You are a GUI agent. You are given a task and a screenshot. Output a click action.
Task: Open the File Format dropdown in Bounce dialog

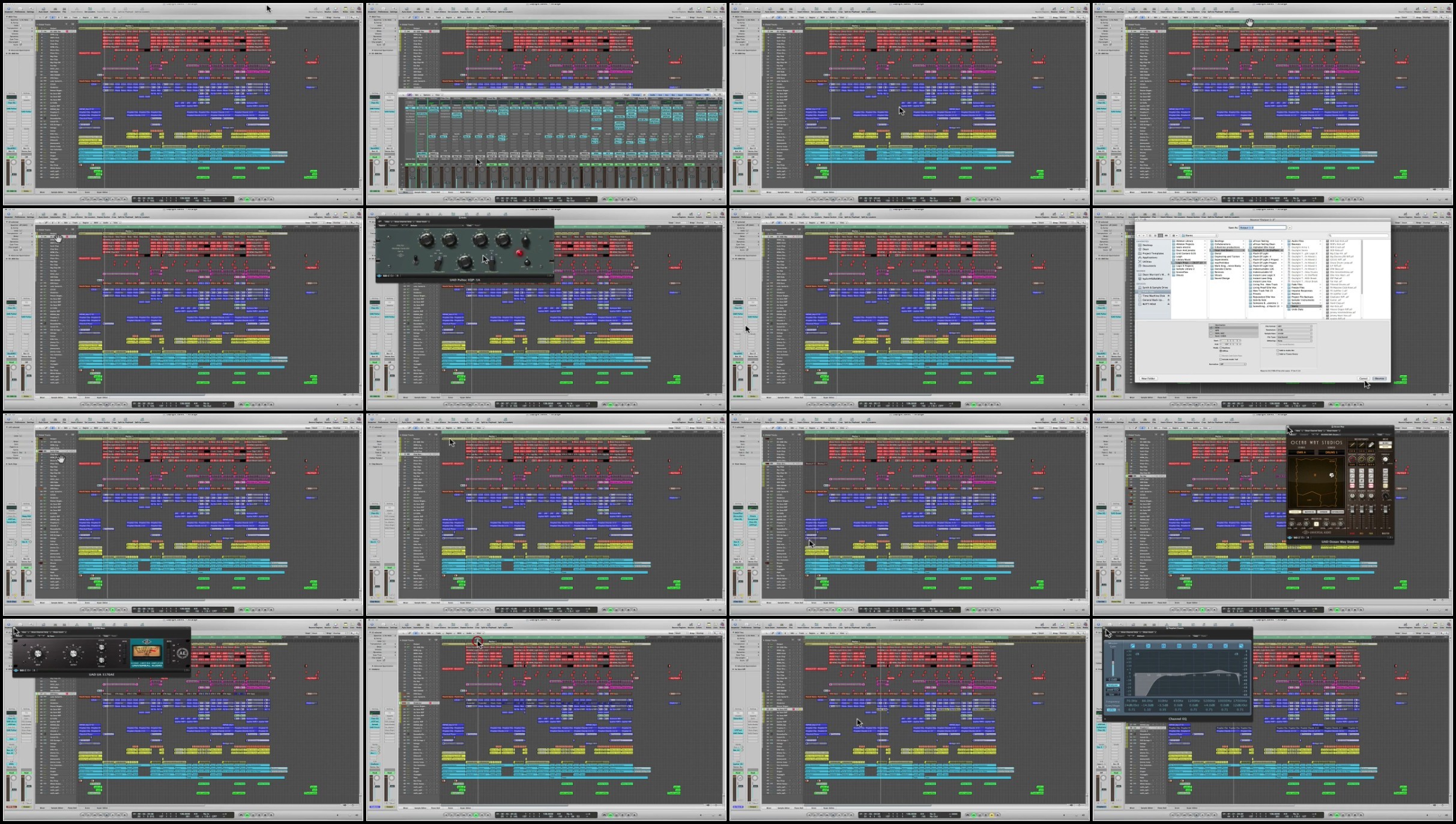pos(1294,326)
